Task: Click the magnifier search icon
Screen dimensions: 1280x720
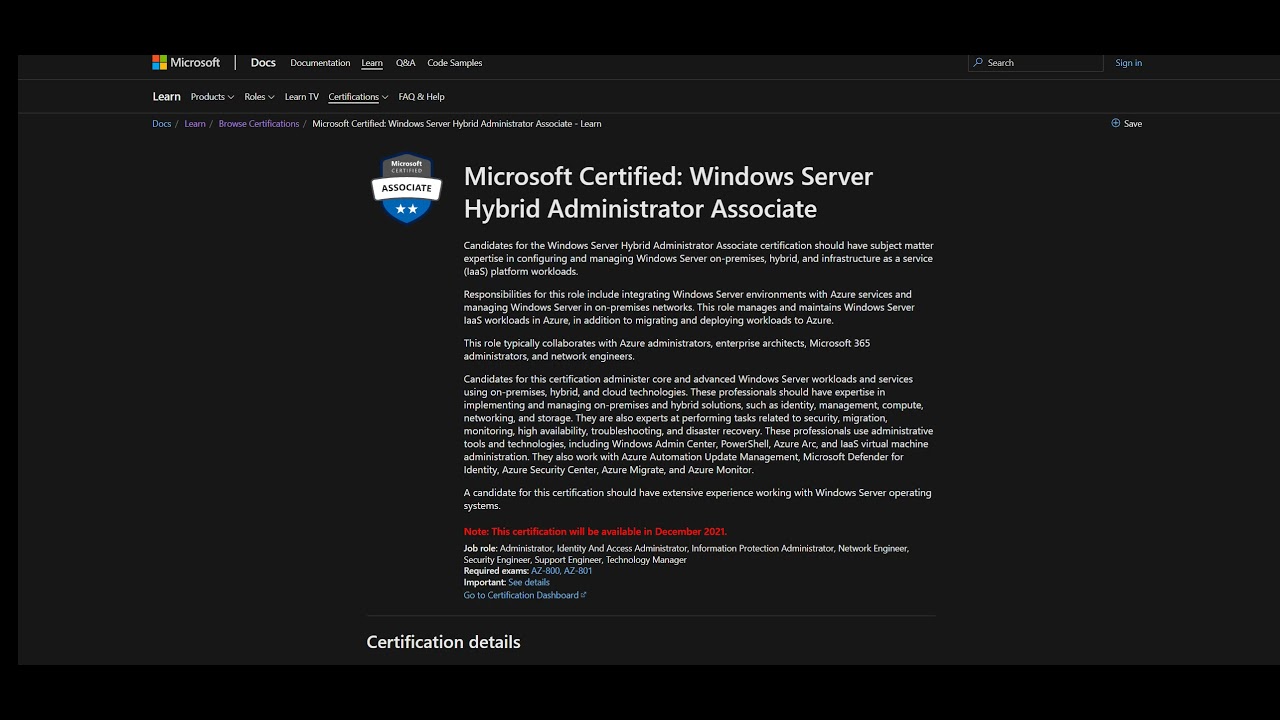Action: point(978,63)
